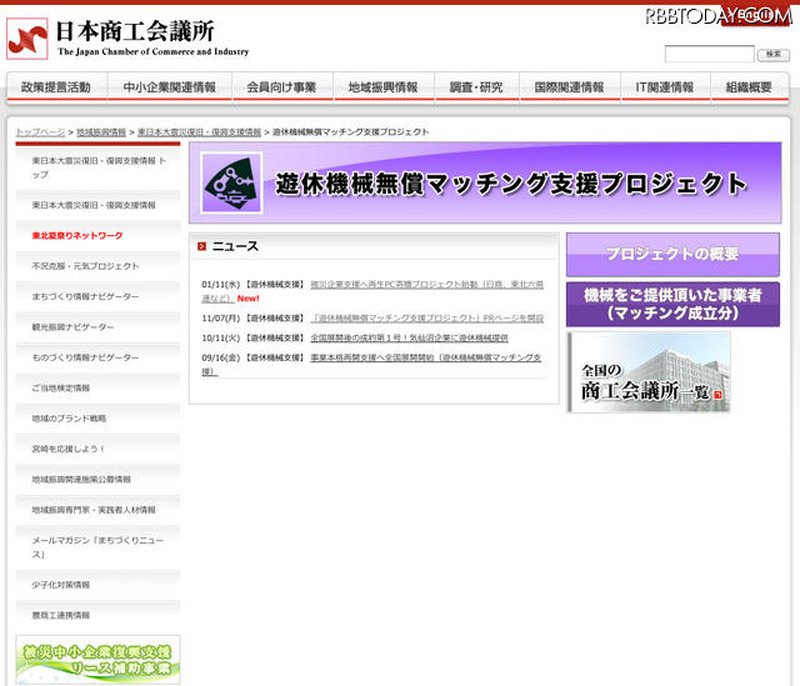Click the トップページ breadcrumb link
The width and height of the screenshot is (800, 686).
click(x=39, y=132)
